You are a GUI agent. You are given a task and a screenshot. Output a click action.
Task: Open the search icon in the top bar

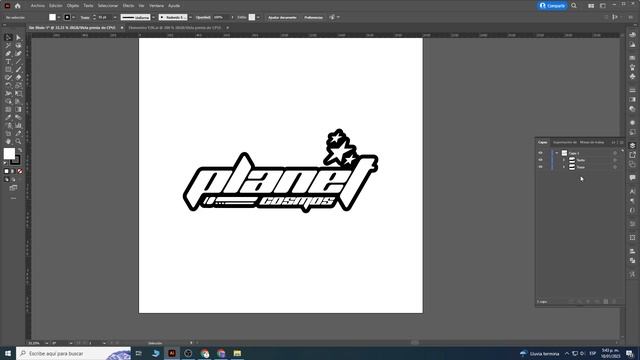click(x=574, y=6)
